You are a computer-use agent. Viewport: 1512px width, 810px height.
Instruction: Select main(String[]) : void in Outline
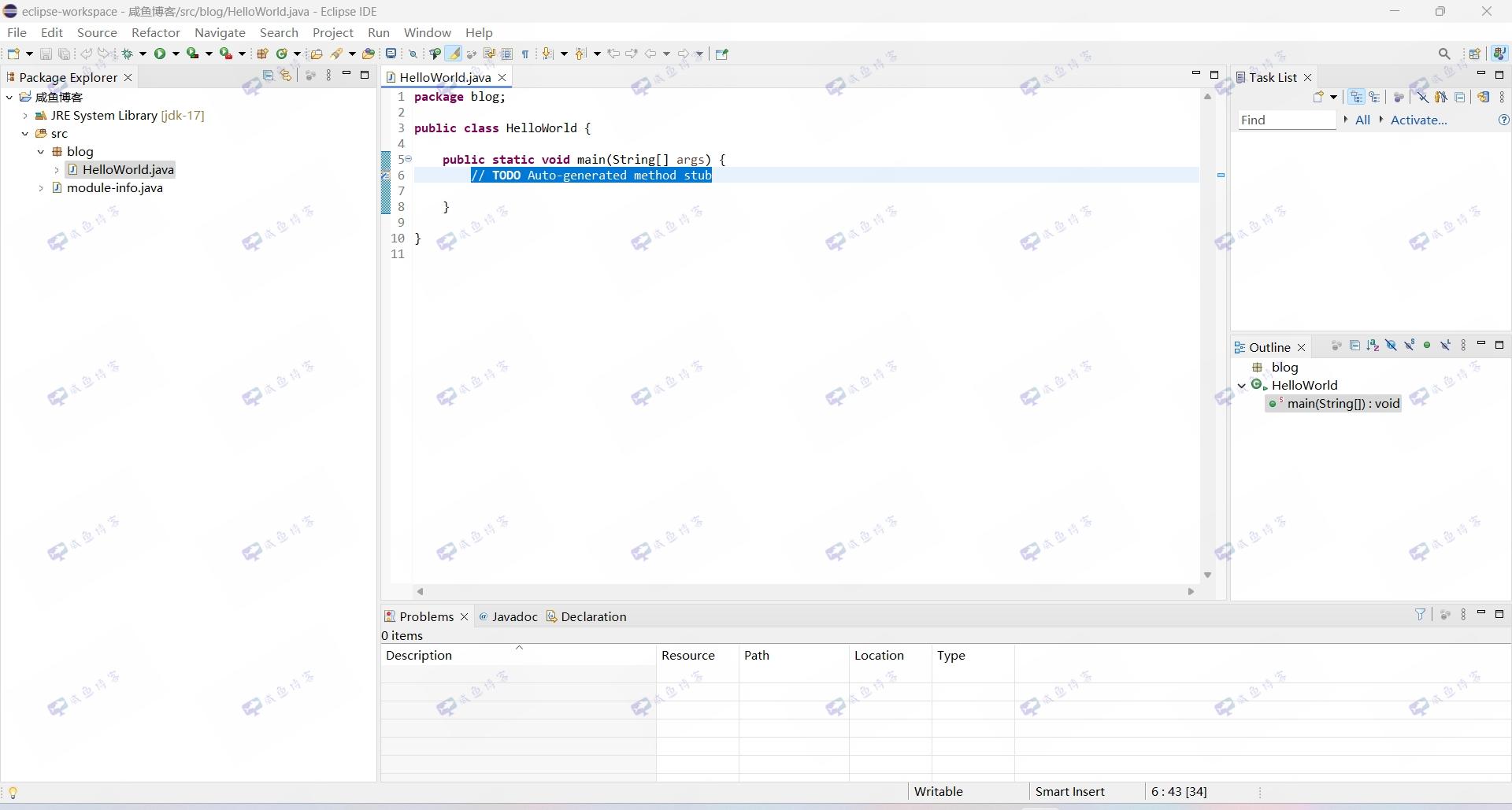pos(1333,403)
